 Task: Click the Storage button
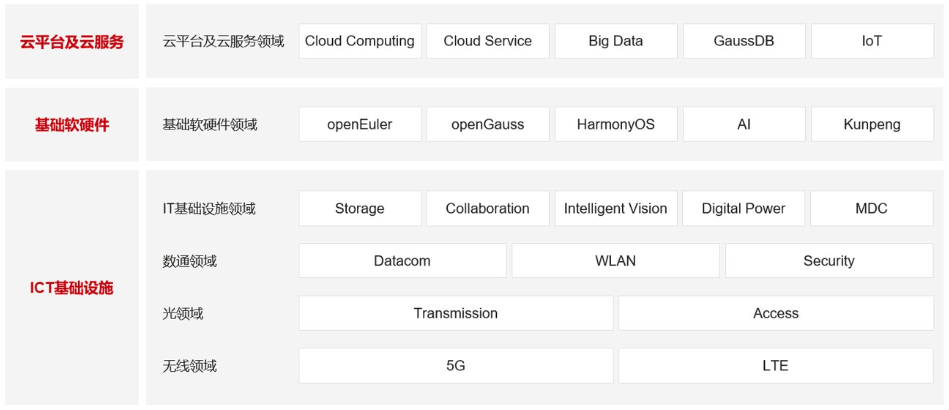pos(360,209)
